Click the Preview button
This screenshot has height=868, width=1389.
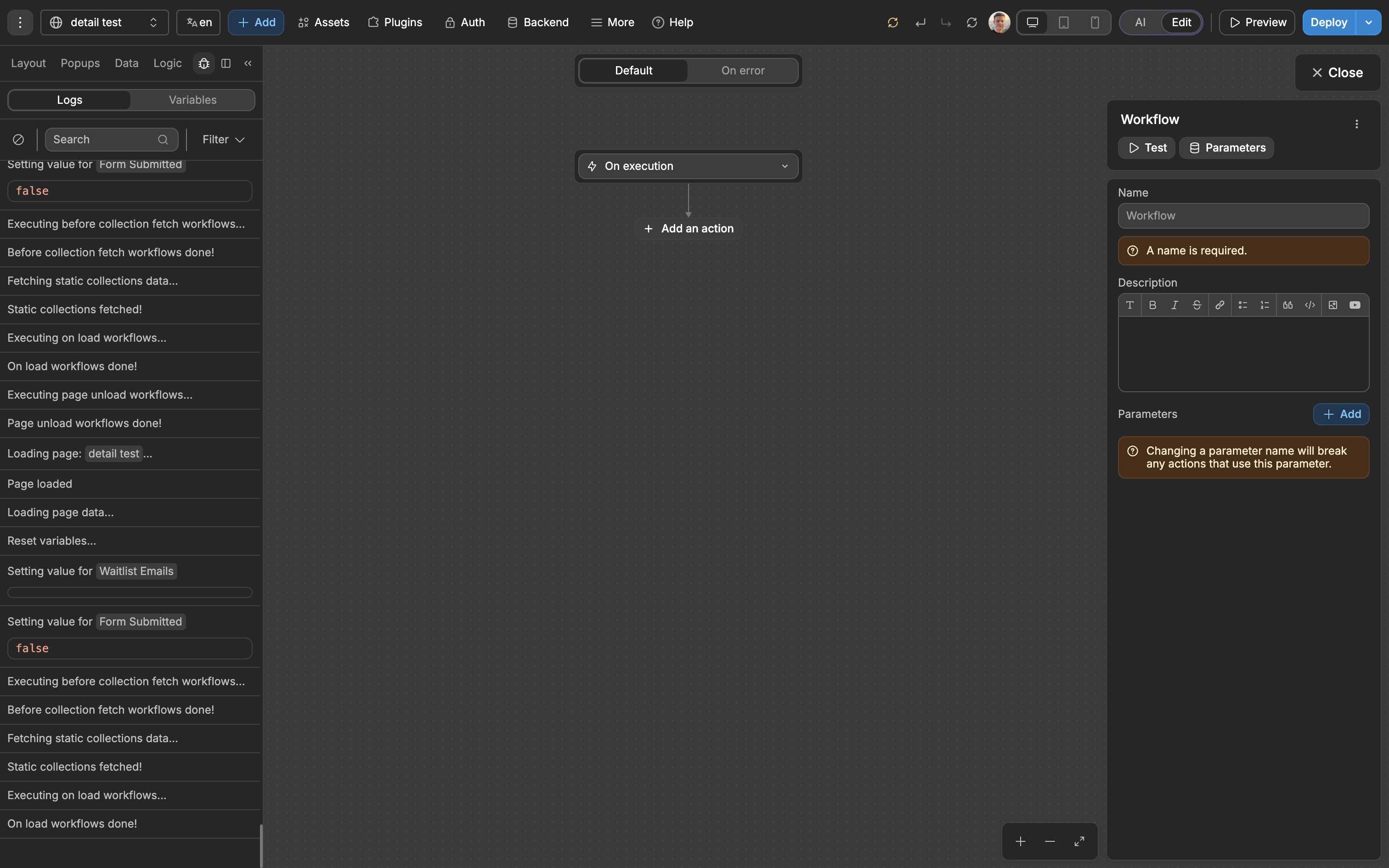(x=1257, y=23)
